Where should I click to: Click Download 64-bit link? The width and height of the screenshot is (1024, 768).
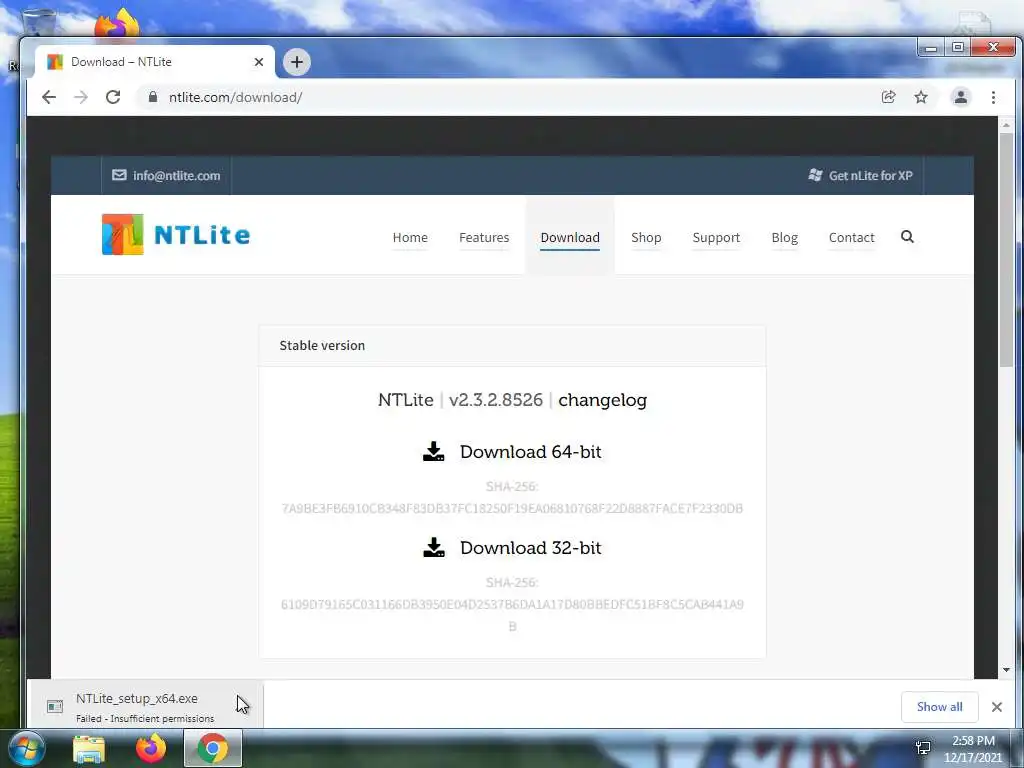click(530, 452)
